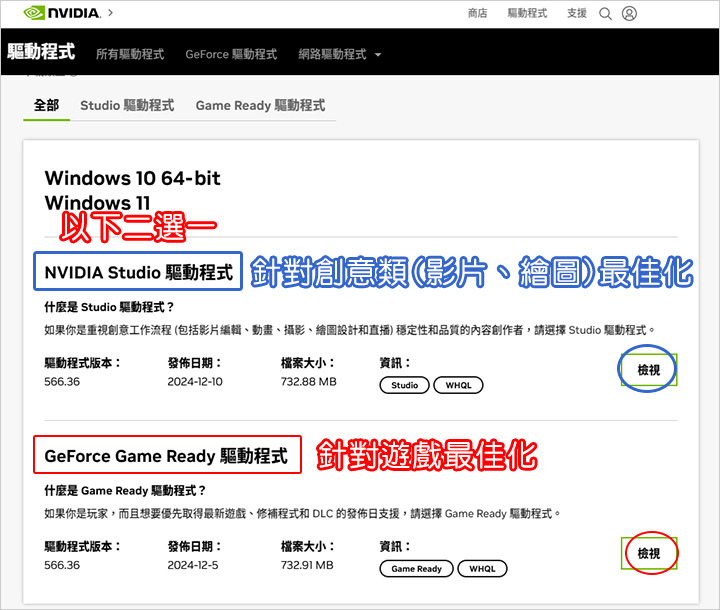720x610 pixels.
Task: Click 什麼是 Studio 驅動程式？ text
Action: (x=109, y=307)
